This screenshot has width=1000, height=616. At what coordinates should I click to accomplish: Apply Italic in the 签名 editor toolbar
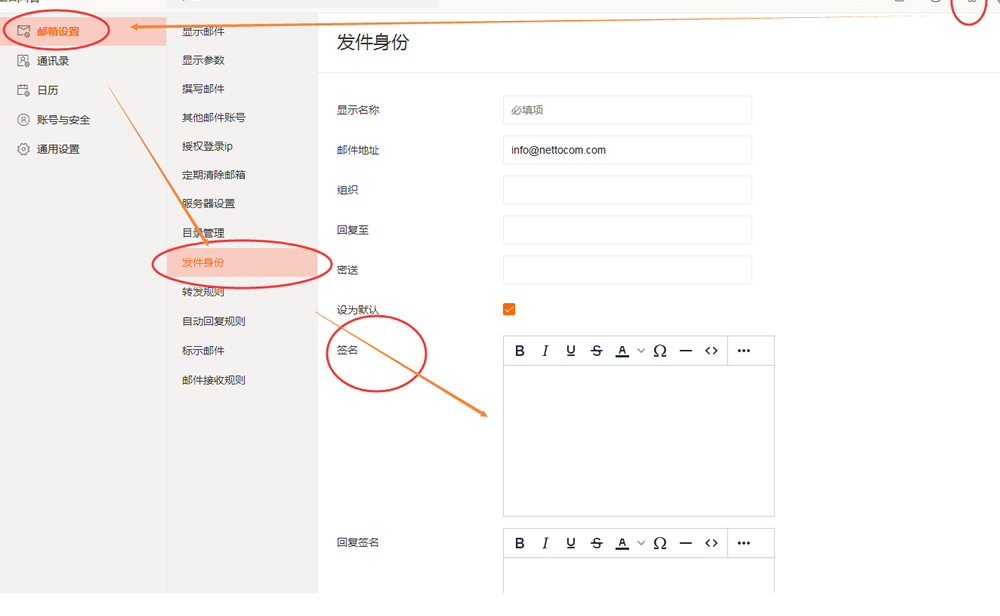click(545, 351)
